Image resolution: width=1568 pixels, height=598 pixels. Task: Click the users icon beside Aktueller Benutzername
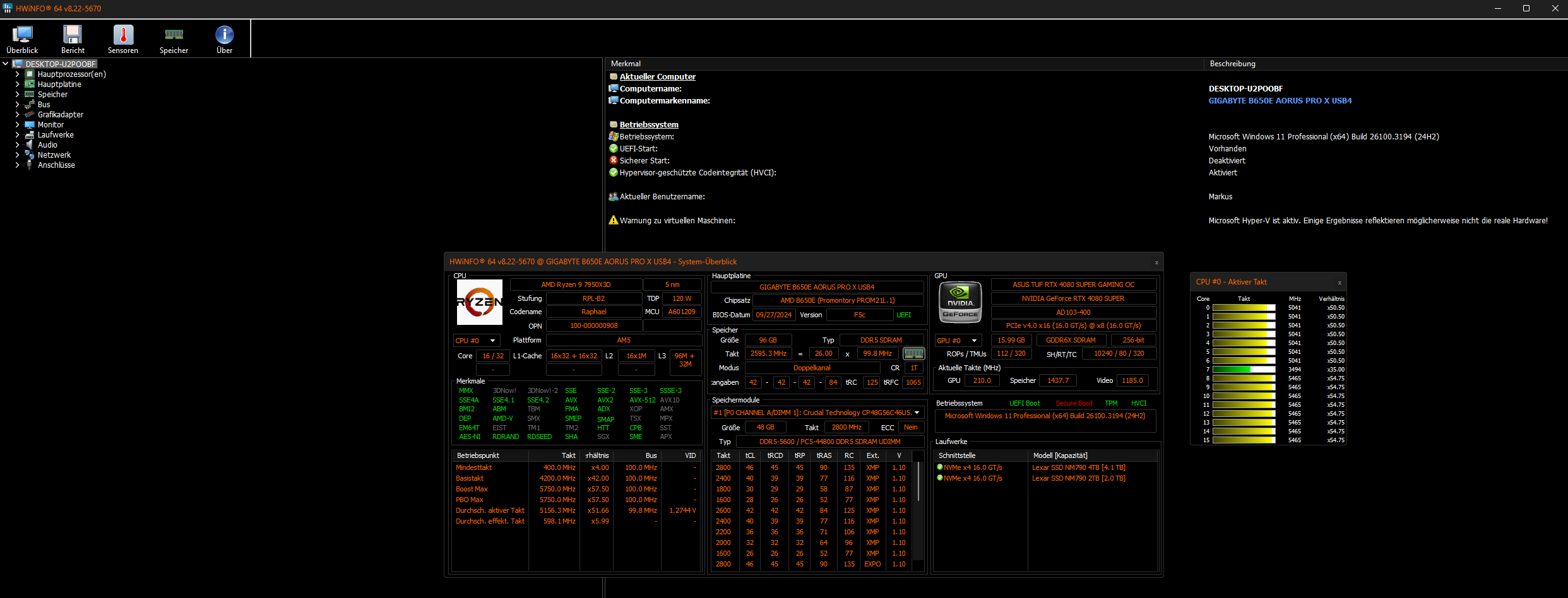click(x=614, y=197)
